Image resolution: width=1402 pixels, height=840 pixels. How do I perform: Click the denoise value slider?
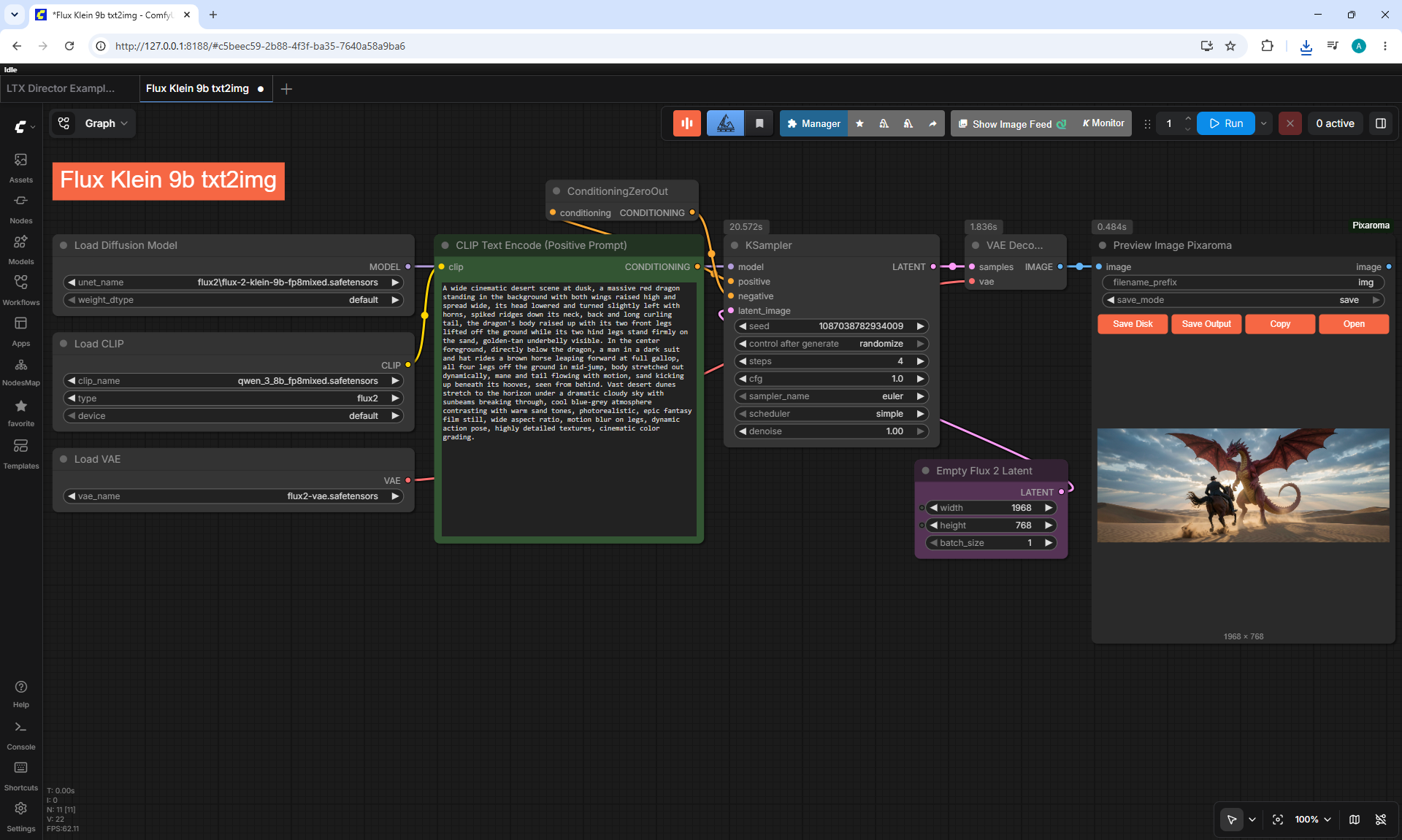(832, 431)
